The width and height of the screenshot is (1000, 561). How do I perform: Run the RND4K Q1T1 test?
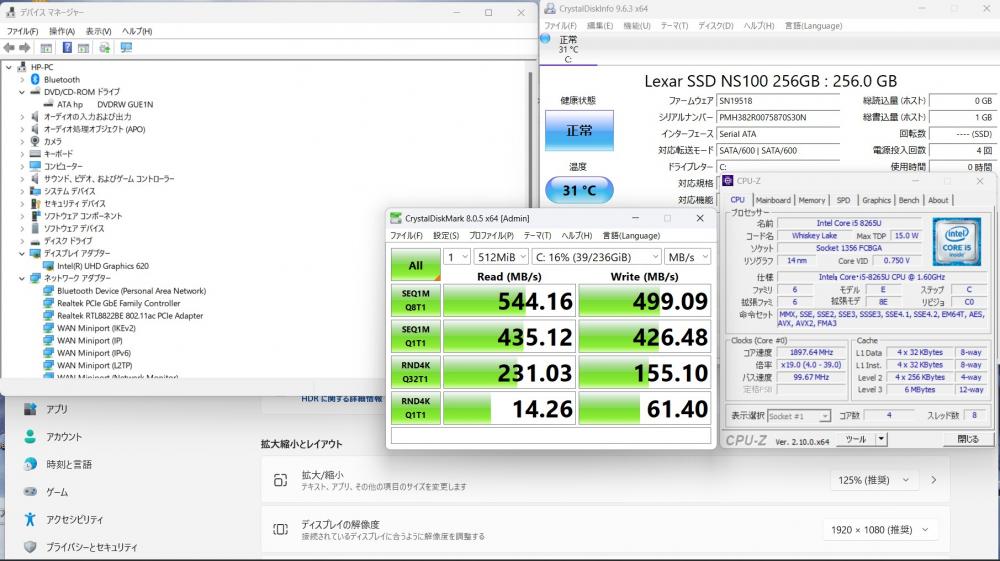coord(415,407)
